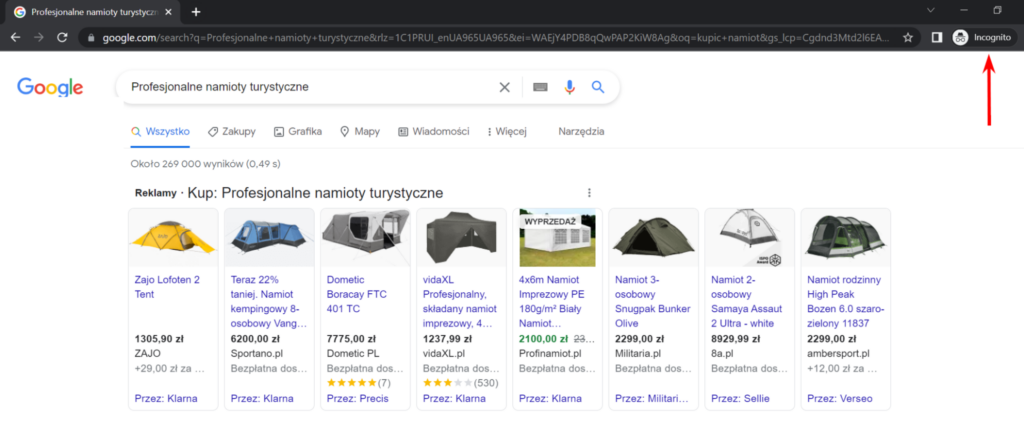Click result count Około 269 000 wyników
This screenshot has height=435, width=1024.
206,163
